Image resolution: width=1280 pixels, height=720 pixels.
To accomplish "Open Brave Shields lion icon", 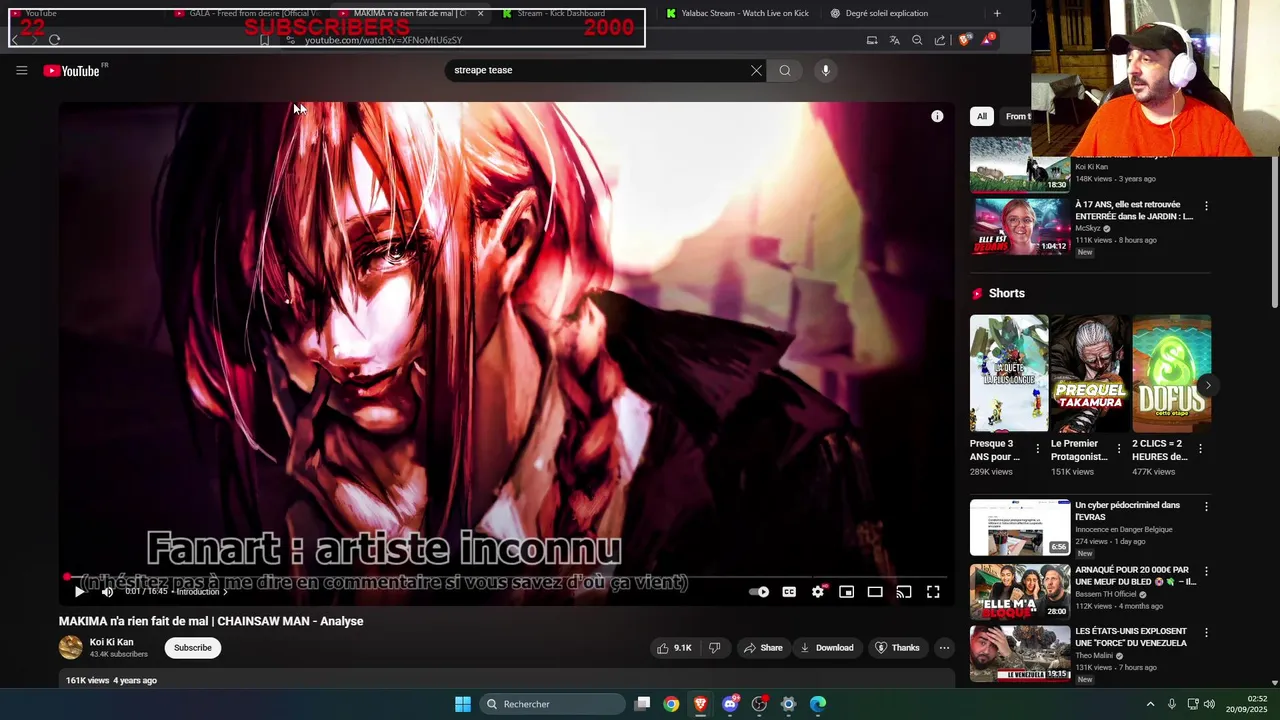I will coord(964,40).
